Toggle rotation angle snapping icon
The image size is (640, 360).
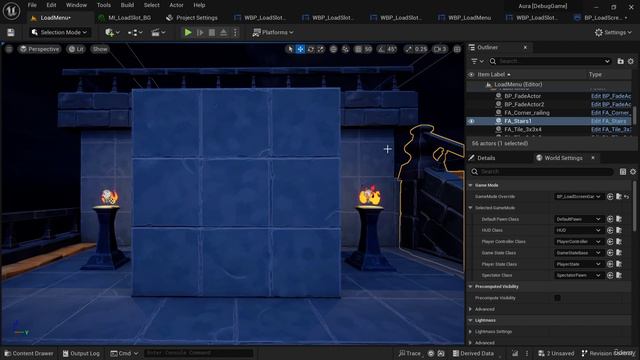click(382, 49)
